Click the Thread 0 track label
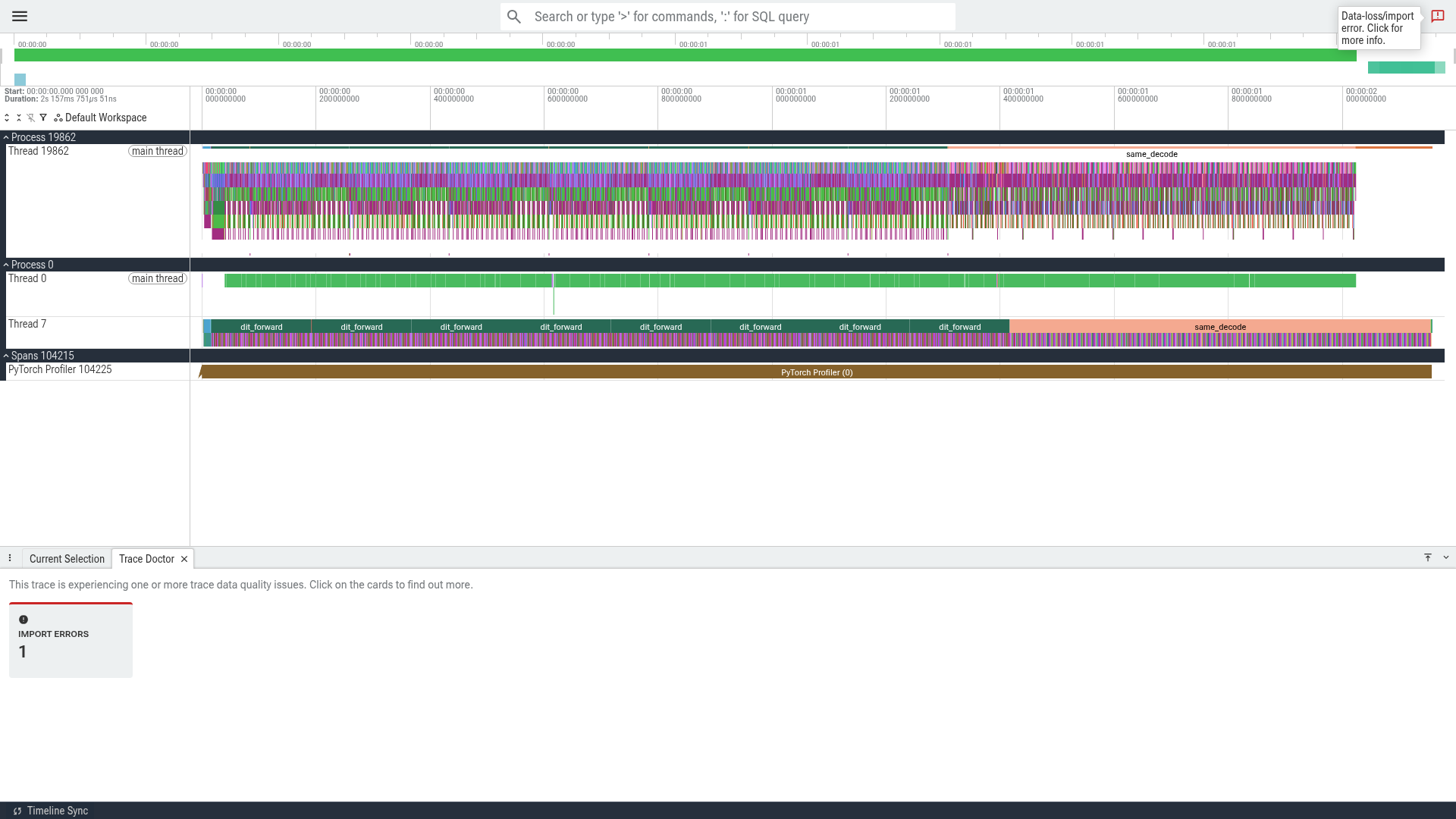The width and height of the screenshot is (1456, 819). click(x=27, y=278)
